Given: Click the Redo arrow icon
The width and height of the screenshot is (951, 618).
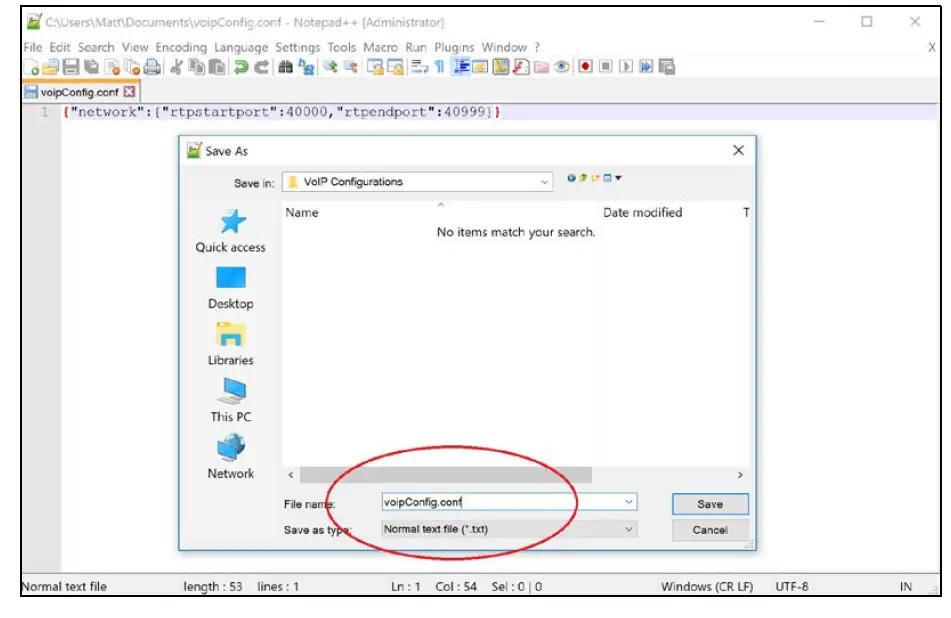Looking at the screenshot, I should pyautogui.click(x=261, y=67).
